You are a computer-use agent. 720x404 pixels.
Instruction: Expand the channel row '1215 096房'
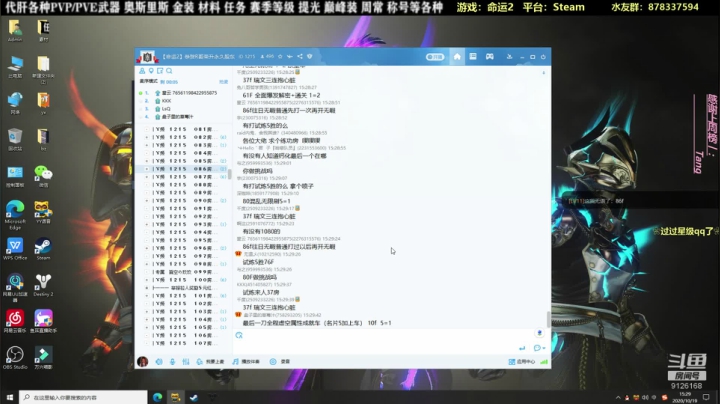pos(147,248)
